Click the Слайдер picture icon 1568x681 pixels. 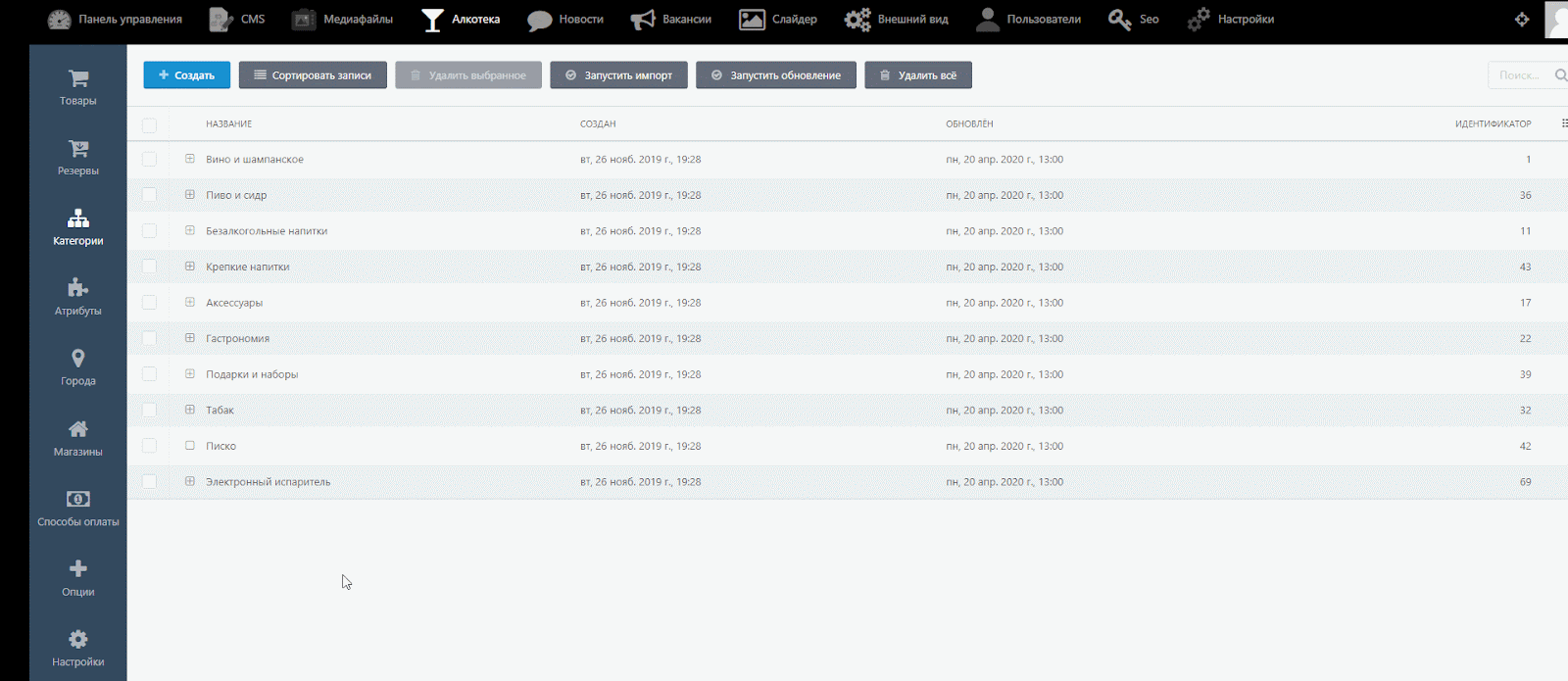click(x=752, y=20)
